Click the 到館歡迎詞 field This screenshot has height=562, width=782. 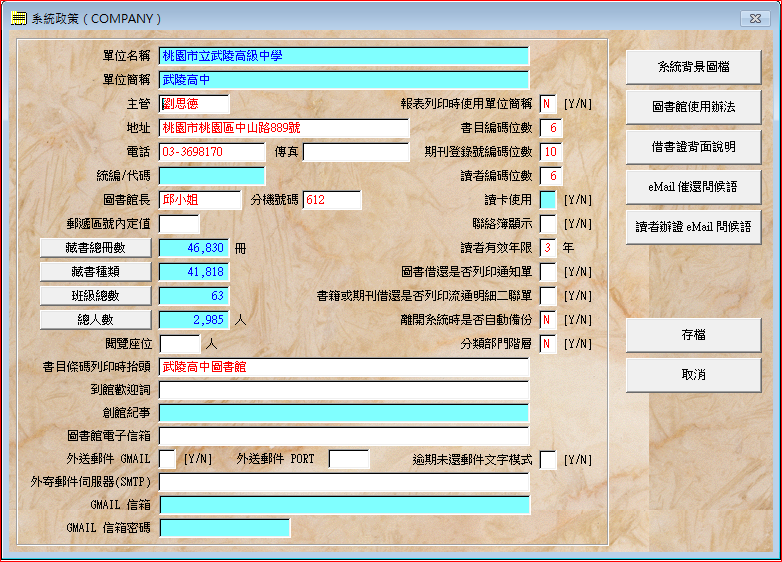(x=344, y=390)
